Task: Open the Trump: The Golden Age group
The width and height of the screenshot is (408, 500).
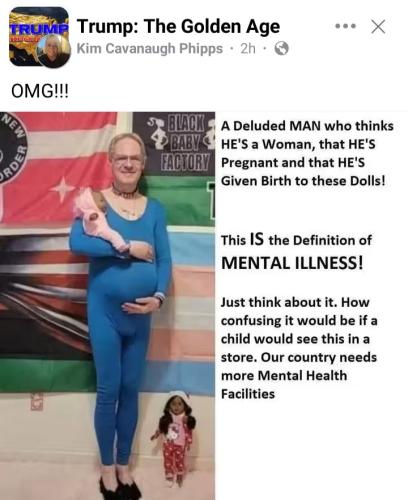Action: [178, 26]
